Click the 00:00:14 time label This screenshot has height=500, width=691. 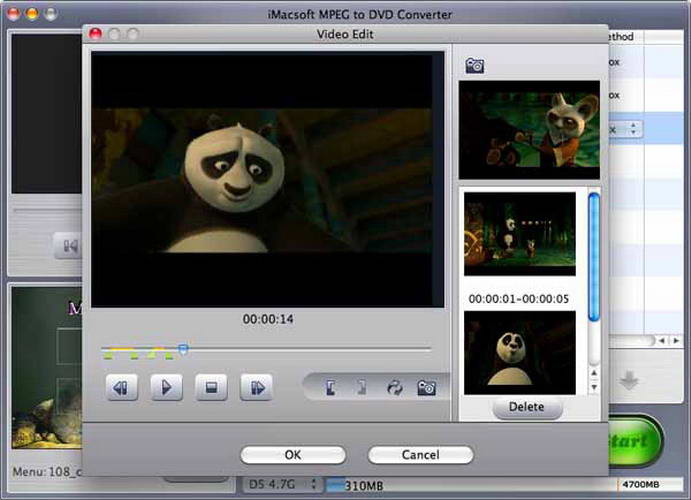pos(268,319)
